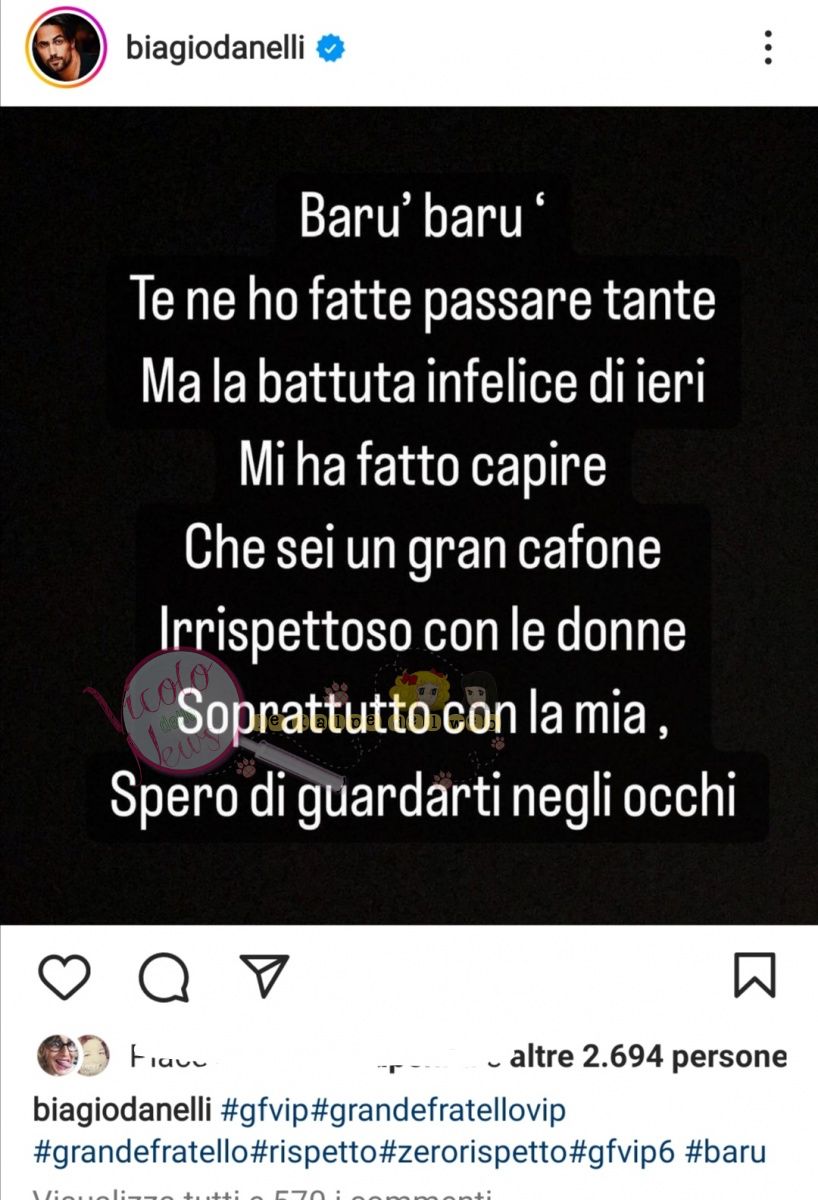Open comments with speech bubble icon
Screen dimensions: 818x1200
point(163,976)
